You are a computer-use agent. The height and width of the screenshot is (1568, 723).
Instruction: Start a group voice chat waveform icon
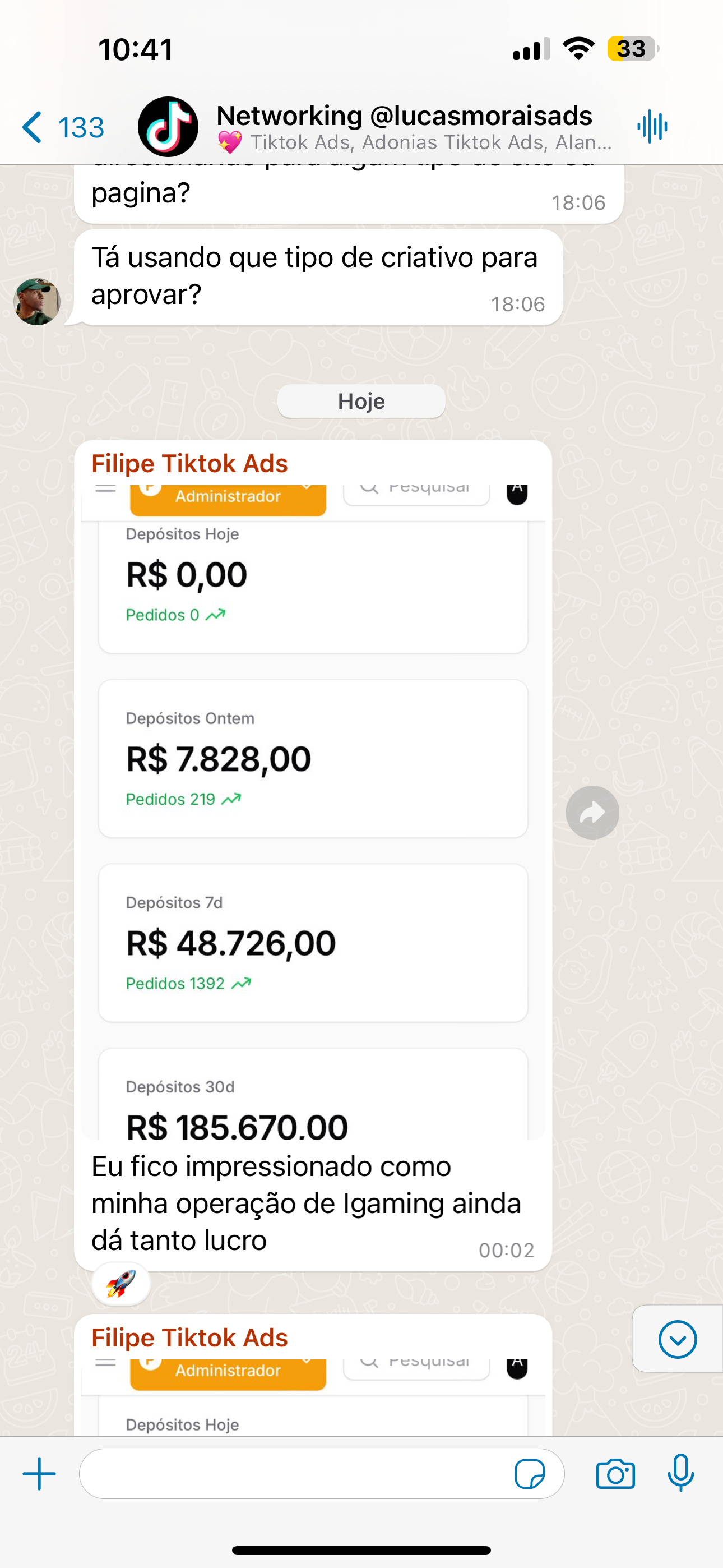652,127
